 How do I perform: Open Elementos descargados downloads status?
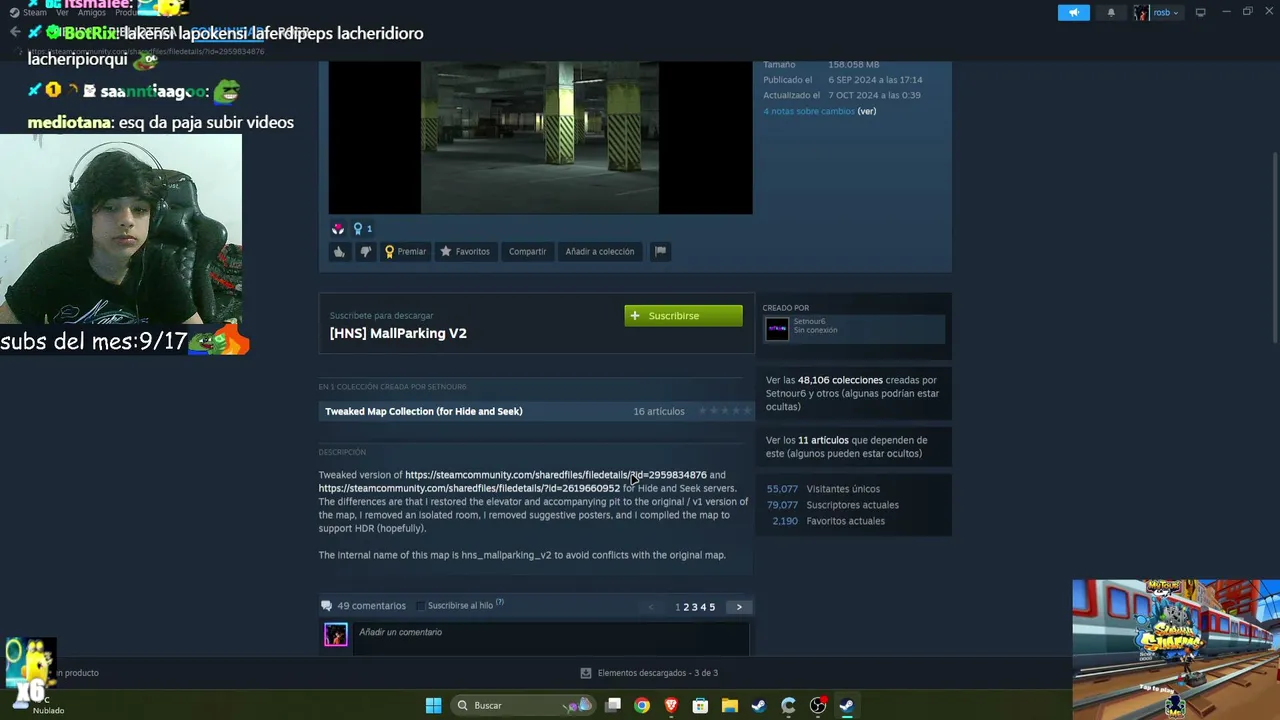(649, 673)
